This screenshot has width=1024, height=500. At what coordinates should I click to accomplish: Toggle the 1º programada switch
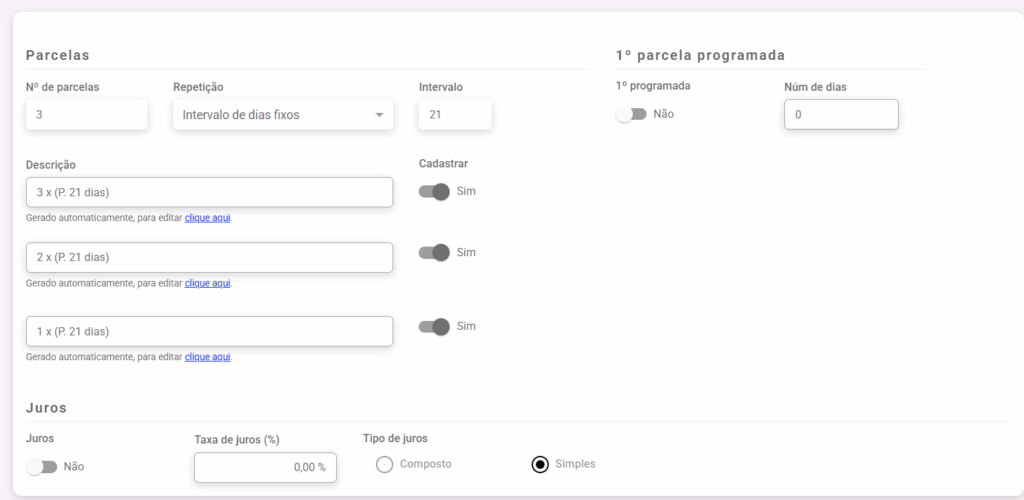click(632, 114)
